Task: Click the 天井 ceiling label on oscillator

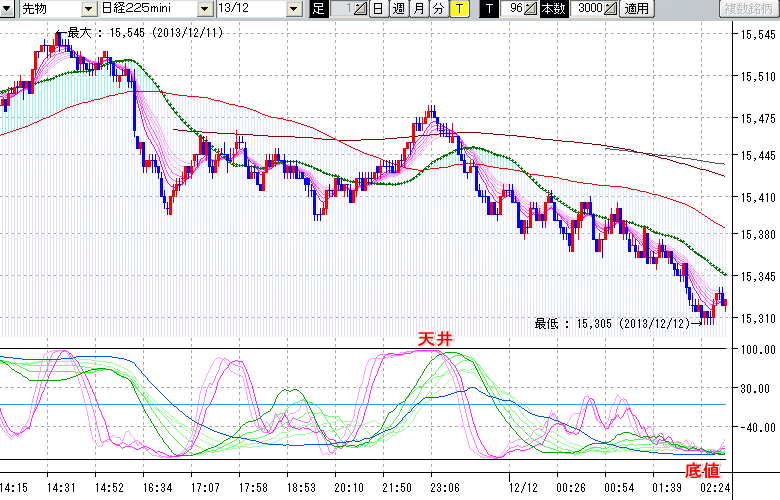Action: coord(435,340)
